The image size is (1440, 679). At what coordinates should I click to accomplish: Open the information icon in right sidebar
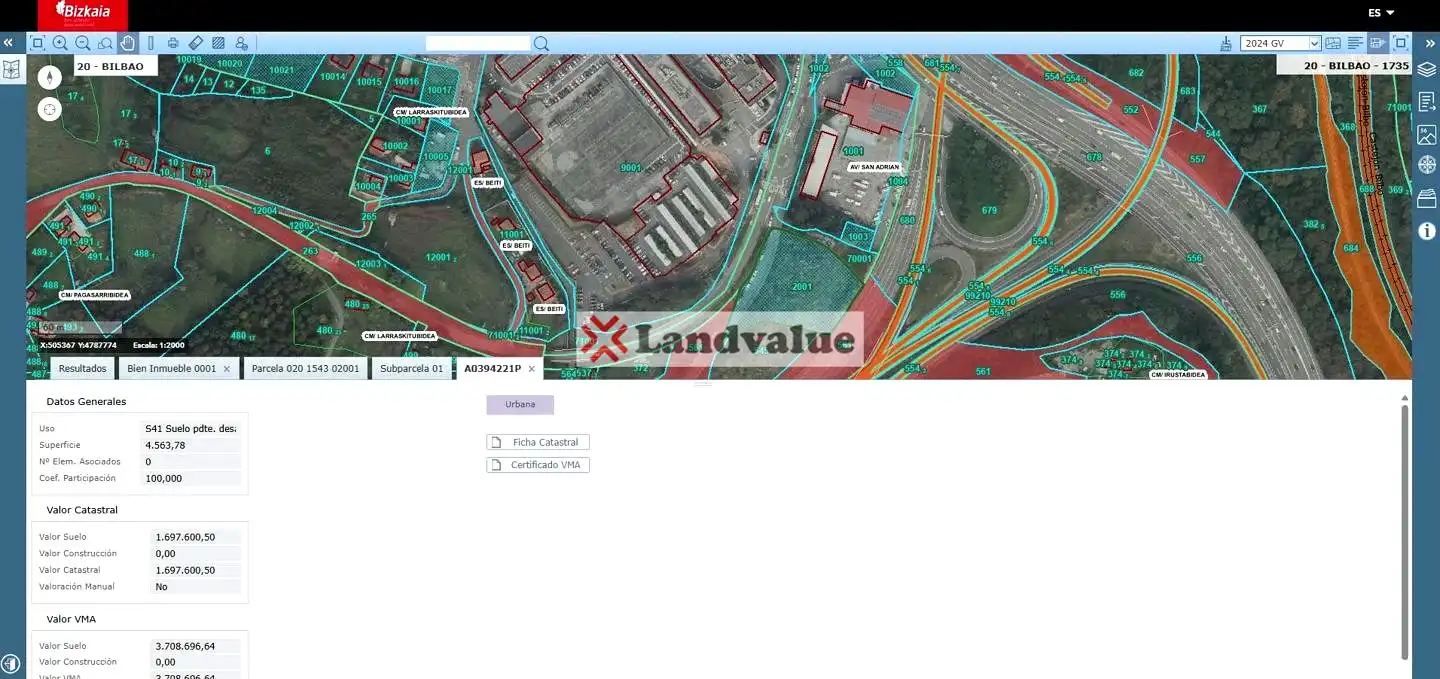(x=1427, y=231)
